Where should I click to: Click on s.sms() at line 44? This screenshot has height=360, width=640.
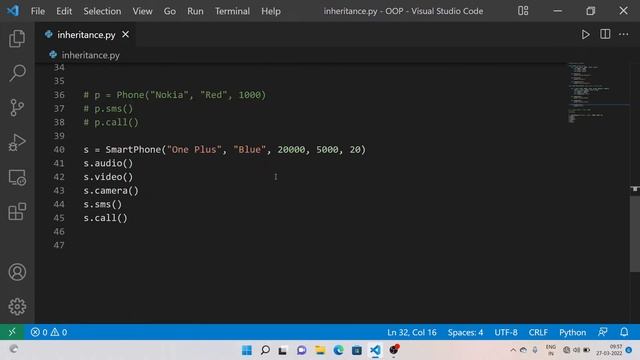(x=102, y=204)
